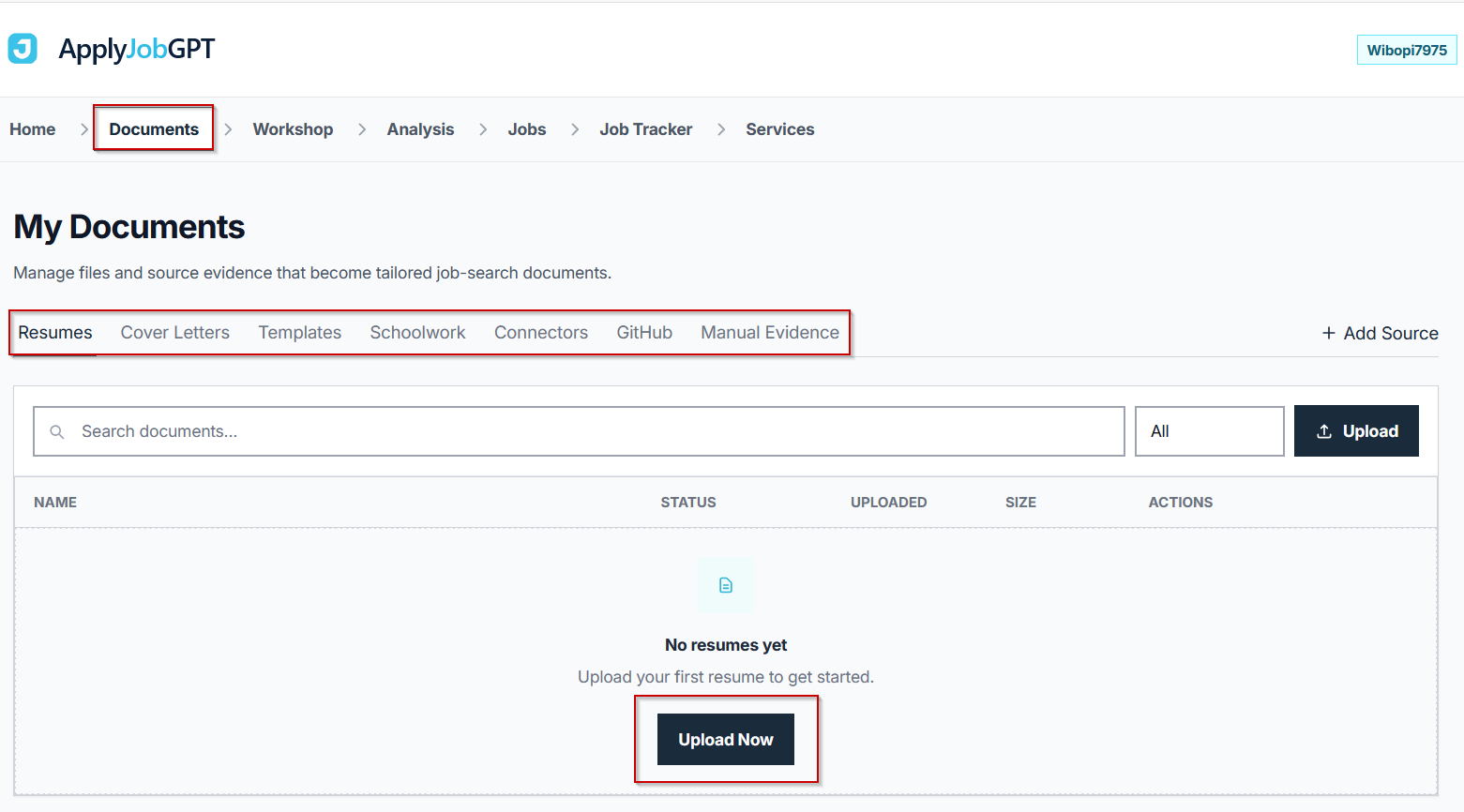Click the Upload your first resume text

click(726, 677)
